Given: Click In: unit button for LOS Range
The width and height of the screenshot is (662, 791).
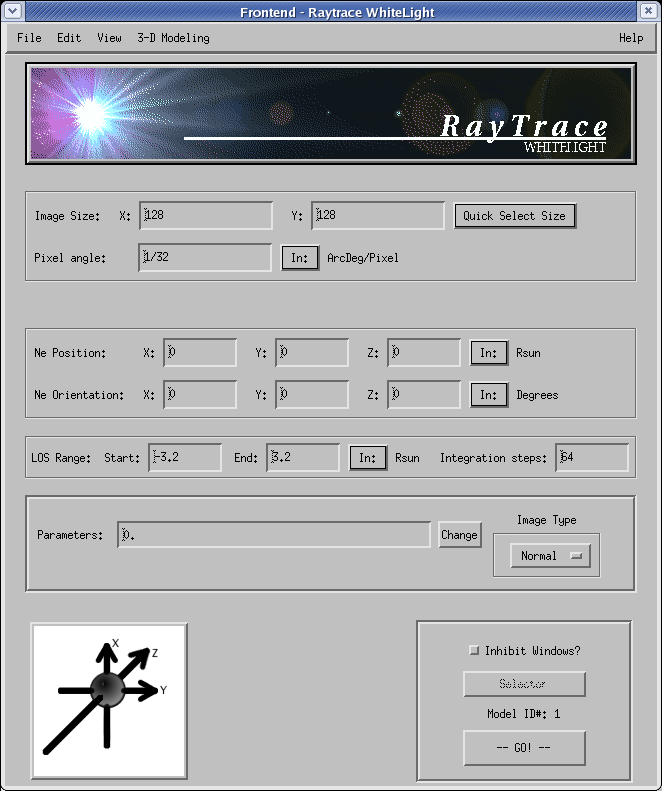Looking at the screenshot, I should coord(367,458).
